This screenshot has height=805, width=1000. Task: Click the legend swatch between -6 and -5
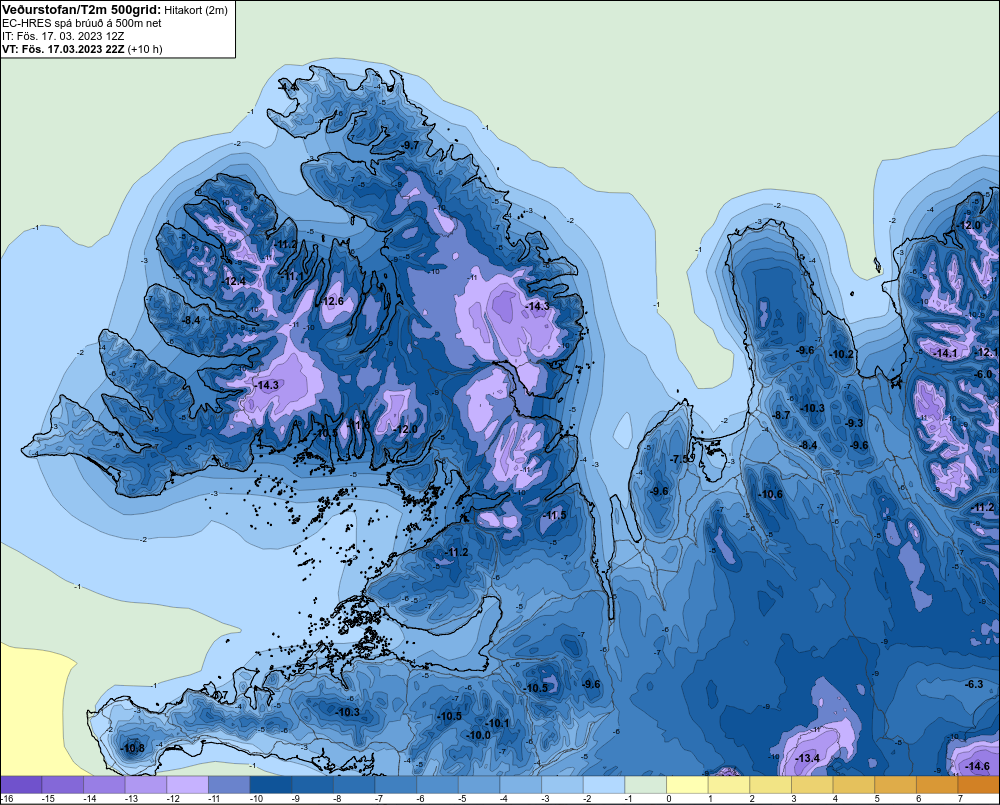click(438, 785)
